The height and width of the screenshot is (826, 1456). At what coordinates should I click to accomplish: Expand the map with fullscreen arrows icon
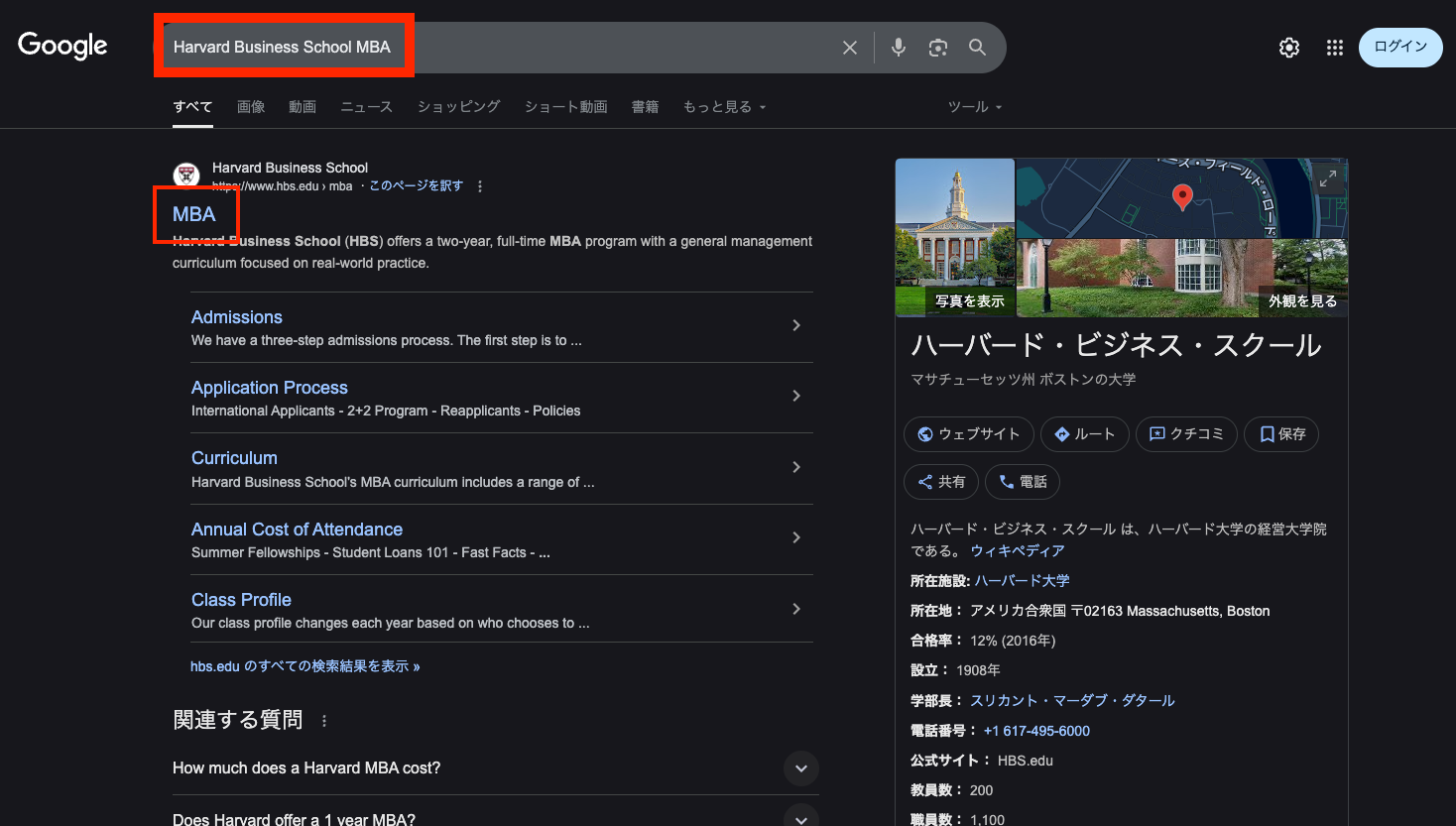[1328, 178]
